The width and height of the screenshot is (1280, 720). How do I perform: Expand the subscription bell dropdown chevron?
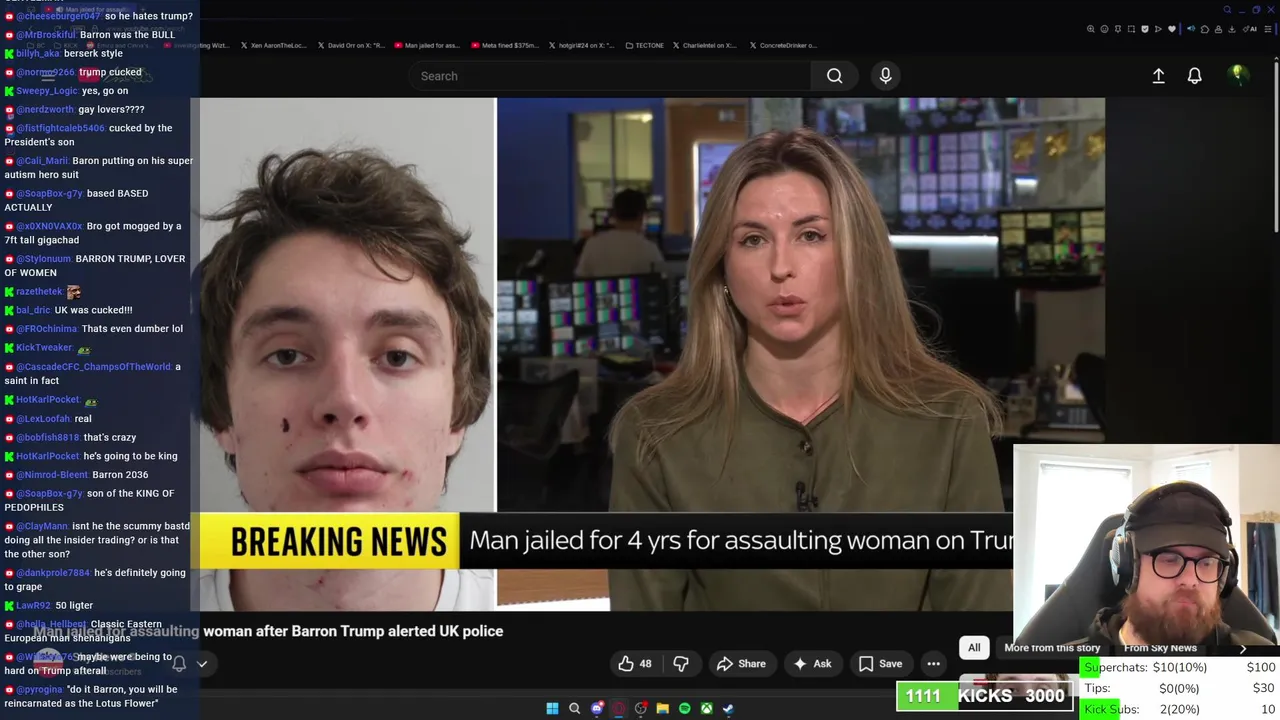(x=202, y=663)
